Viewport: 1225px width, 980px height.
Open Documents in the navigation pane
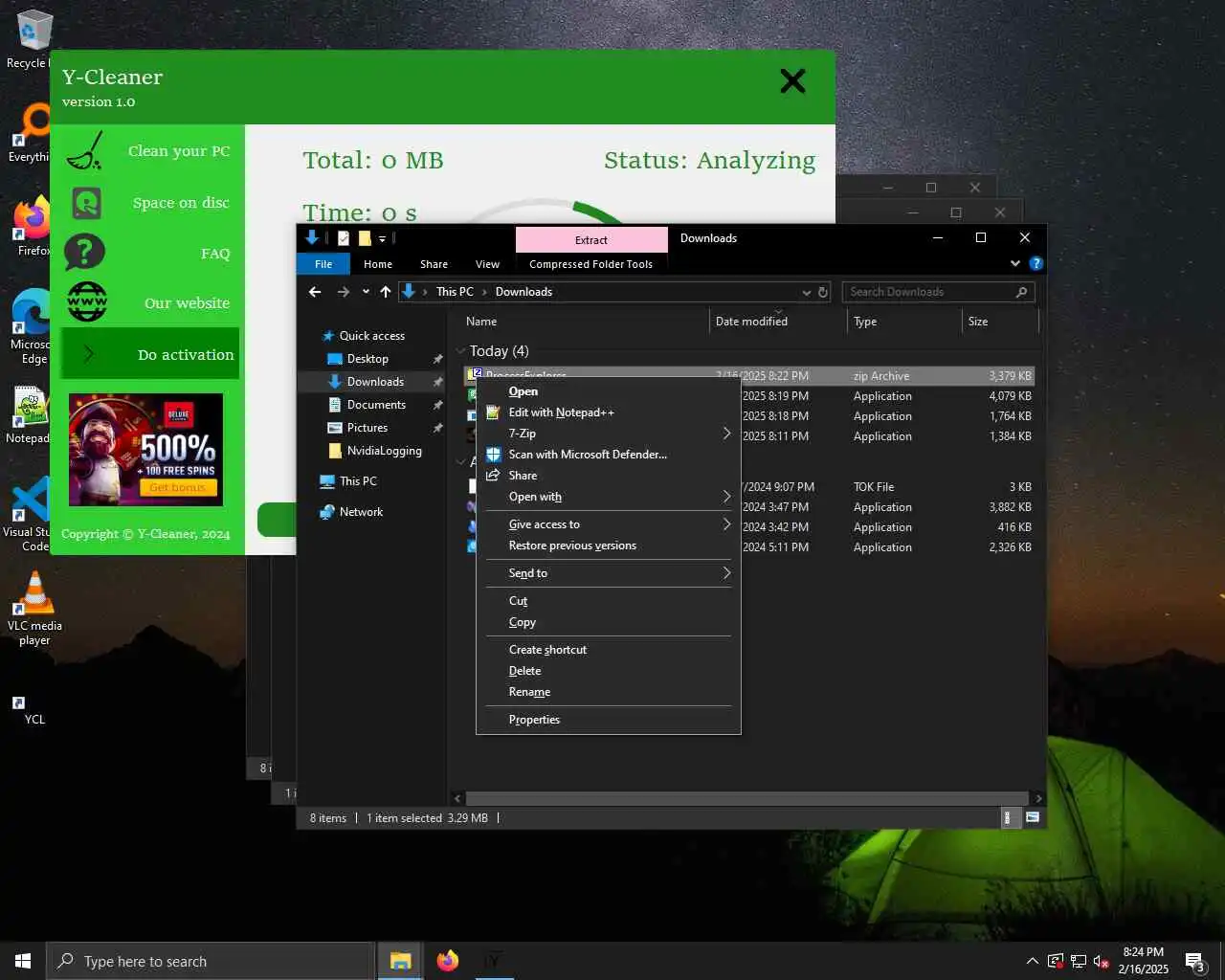point(376,405)
